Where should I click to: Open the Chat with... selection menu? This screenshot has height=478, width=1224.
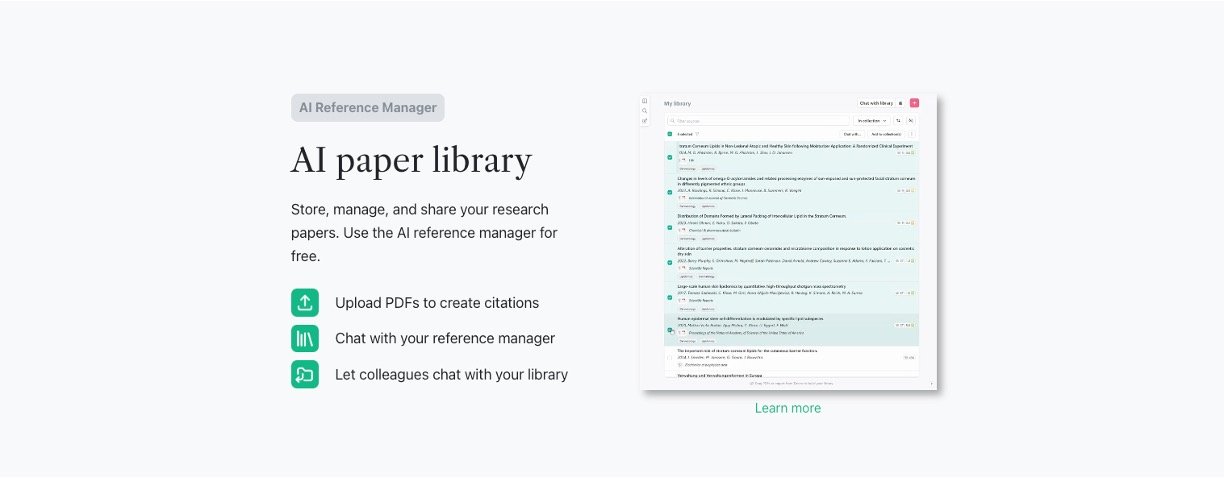[851, 133]
